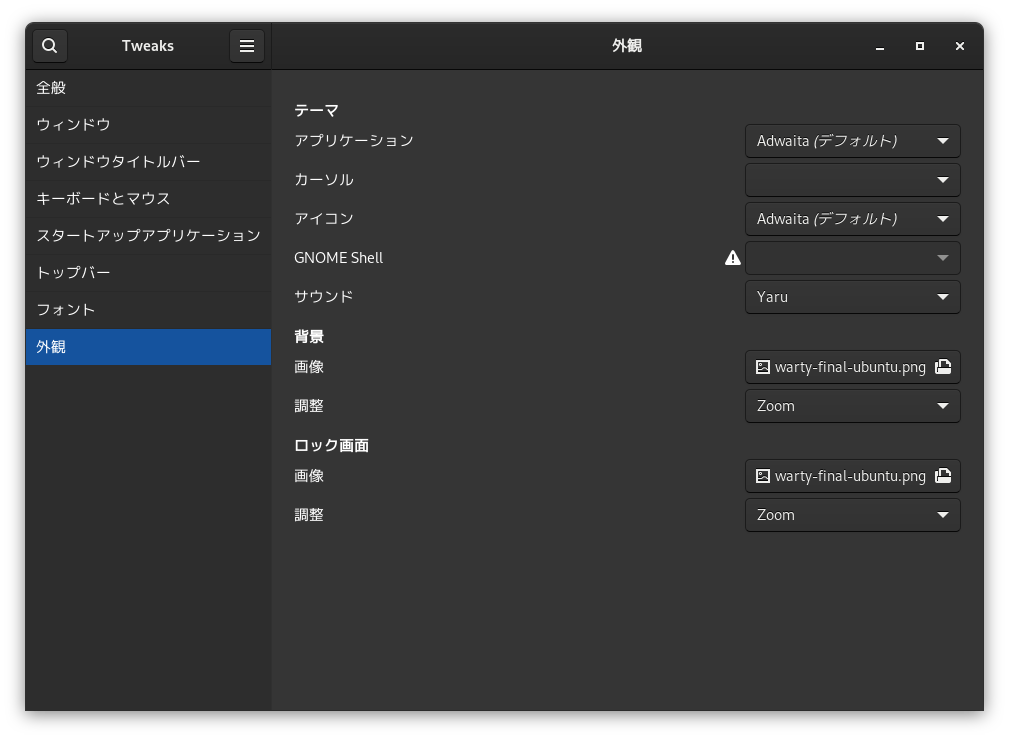This screenshot has width=1009, height=739.
Task: Minimize the Tweaks window
Action: coord(880,46)
